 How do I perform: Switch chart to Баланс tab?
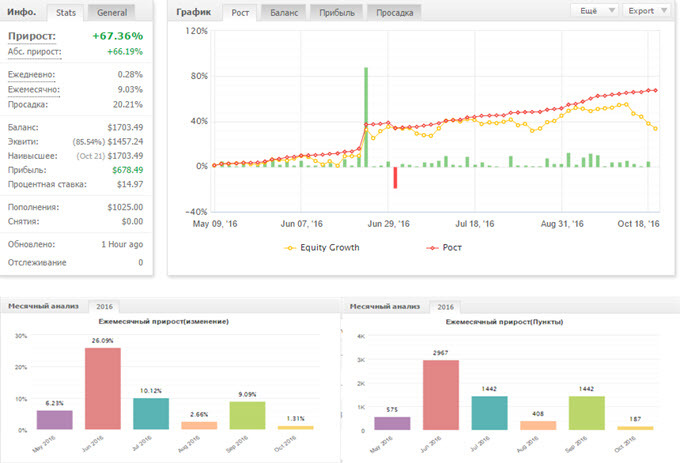click(x=284, y=13)
